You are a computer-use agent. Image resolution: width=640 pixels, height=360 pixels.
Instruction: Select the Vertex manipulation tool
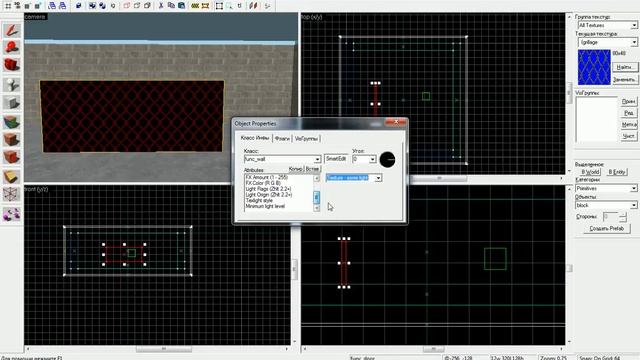tap(11, 194)
